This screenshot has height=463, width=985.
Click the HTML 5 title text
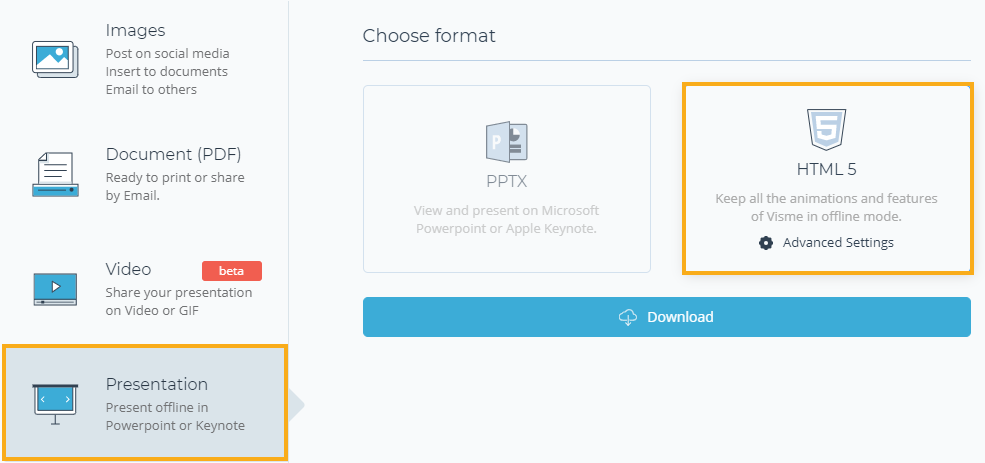pos(827,169)
